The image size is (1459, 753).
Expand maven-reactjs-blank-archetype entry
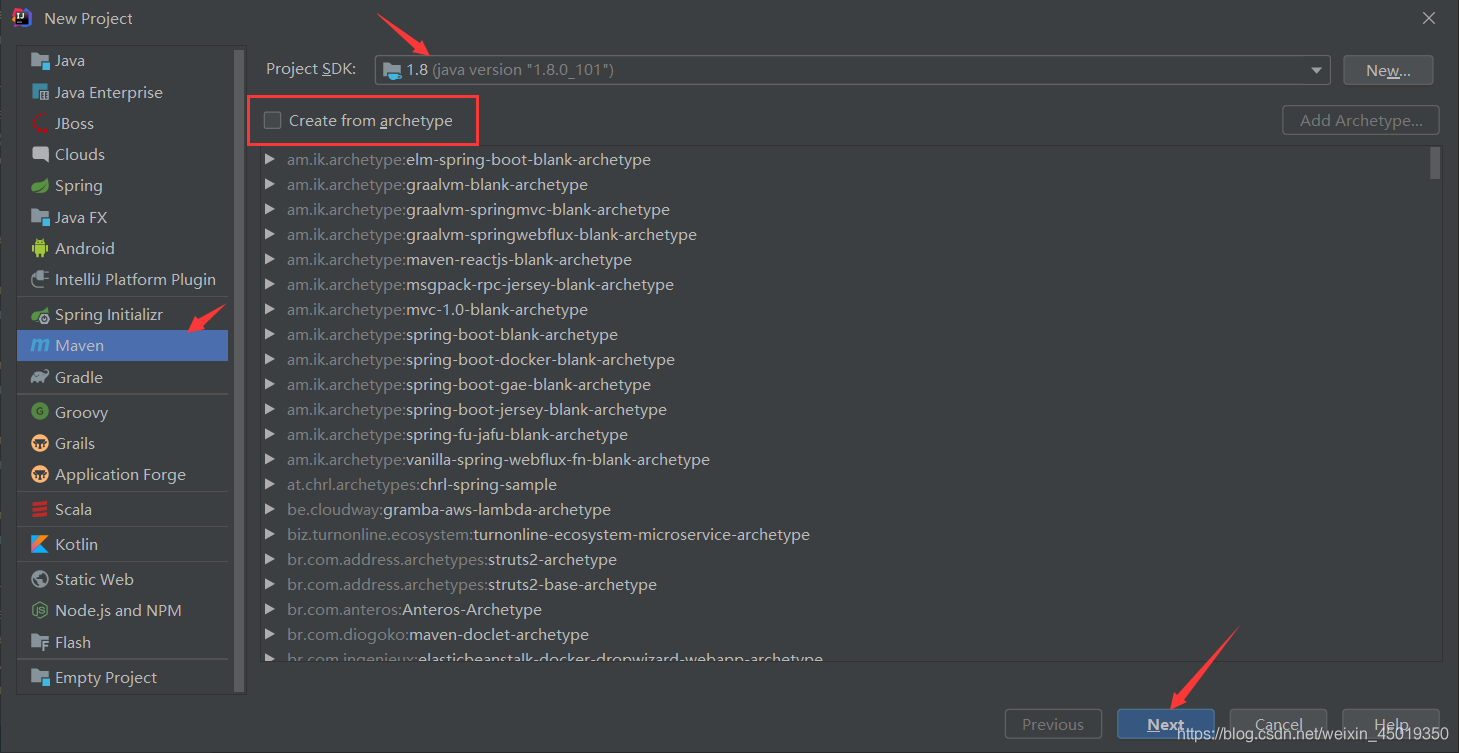pyautogui.click(x=270, y=260)
